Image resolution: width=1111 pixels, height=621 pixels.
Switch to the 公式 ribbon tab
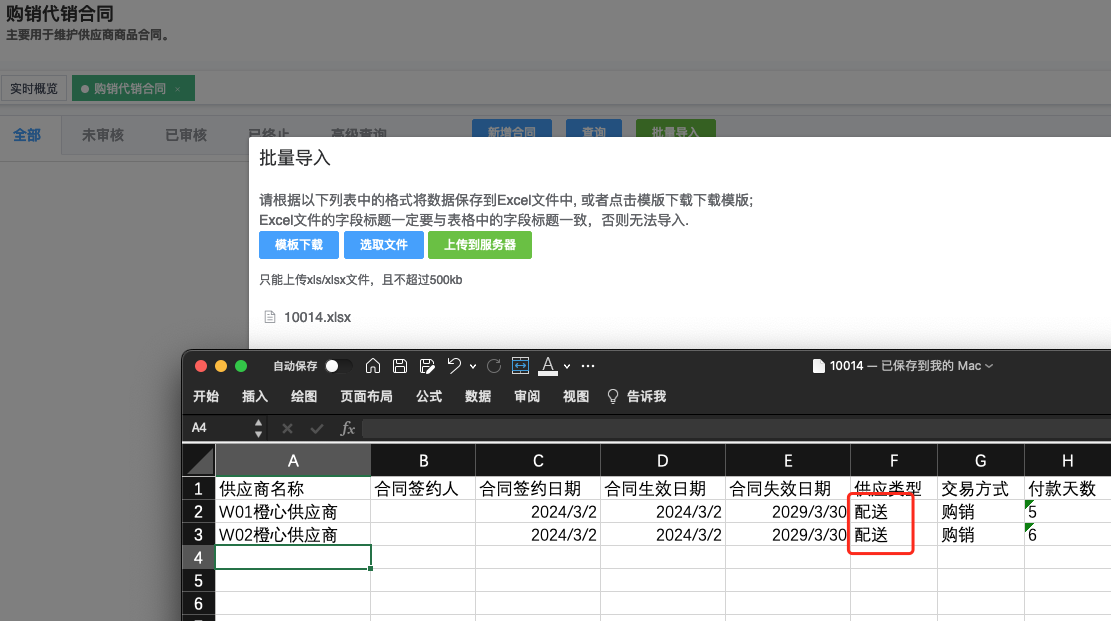[x=429, y=397]
